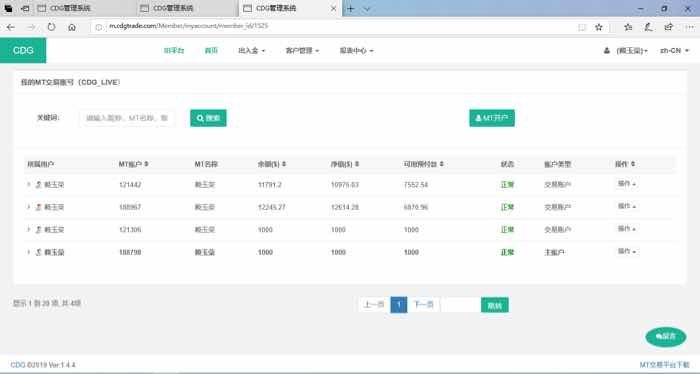Reload the page with the refresh icon
Viewport: 700px width, 374px height.
[x=51, y=27]
